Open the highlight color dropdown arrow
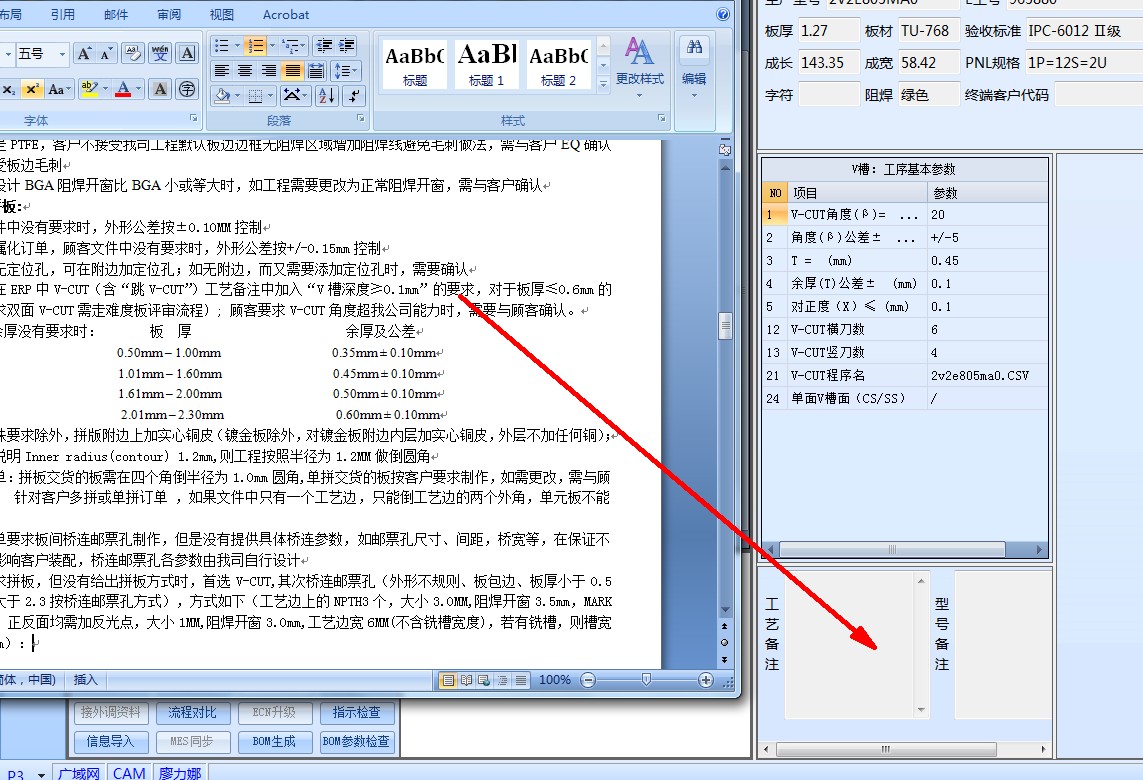This screenshot has width=1143, height=780. pos(106,89)
